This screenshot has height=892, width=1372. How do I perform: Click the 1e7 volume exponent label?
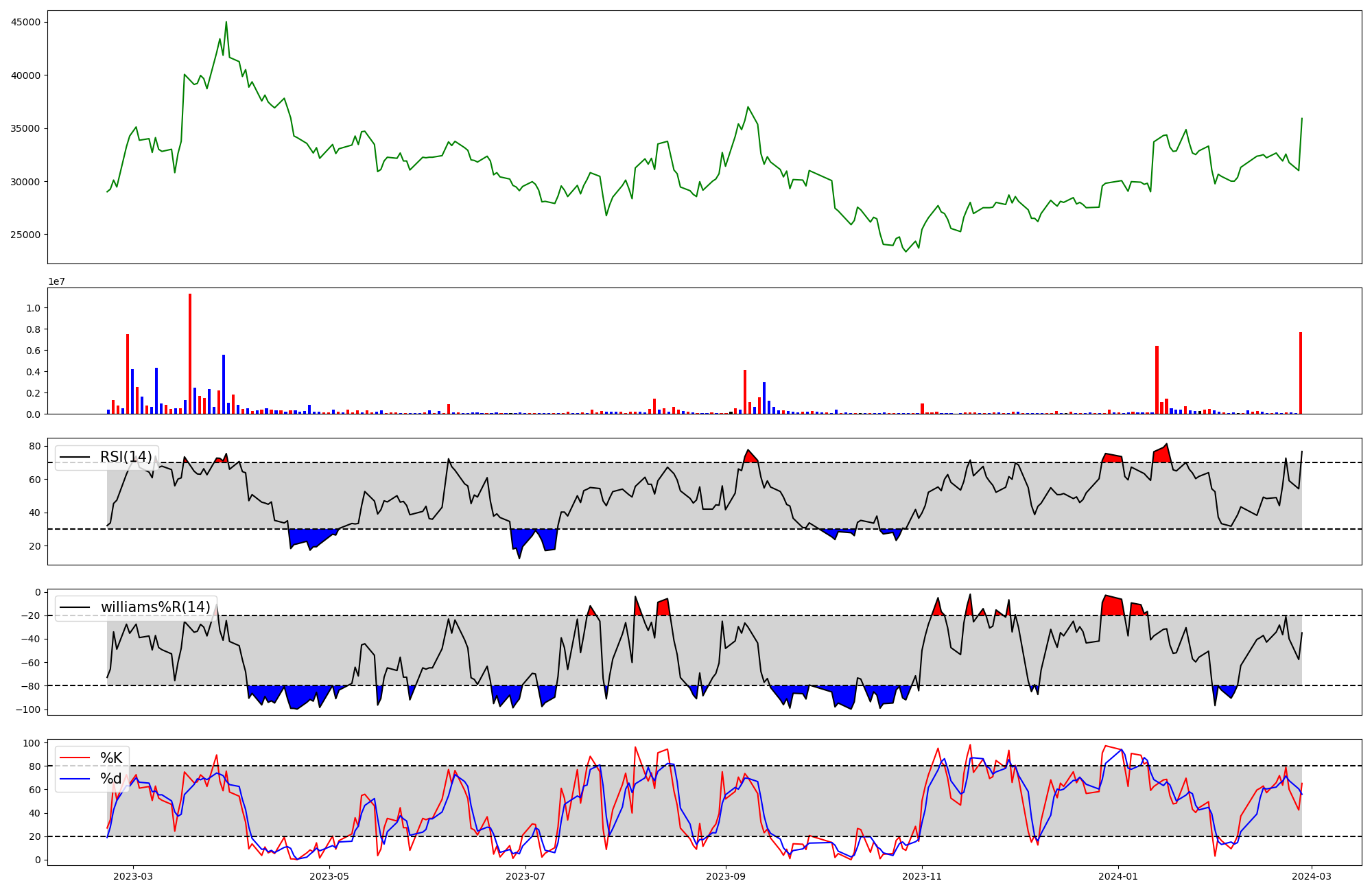point(57,281)
